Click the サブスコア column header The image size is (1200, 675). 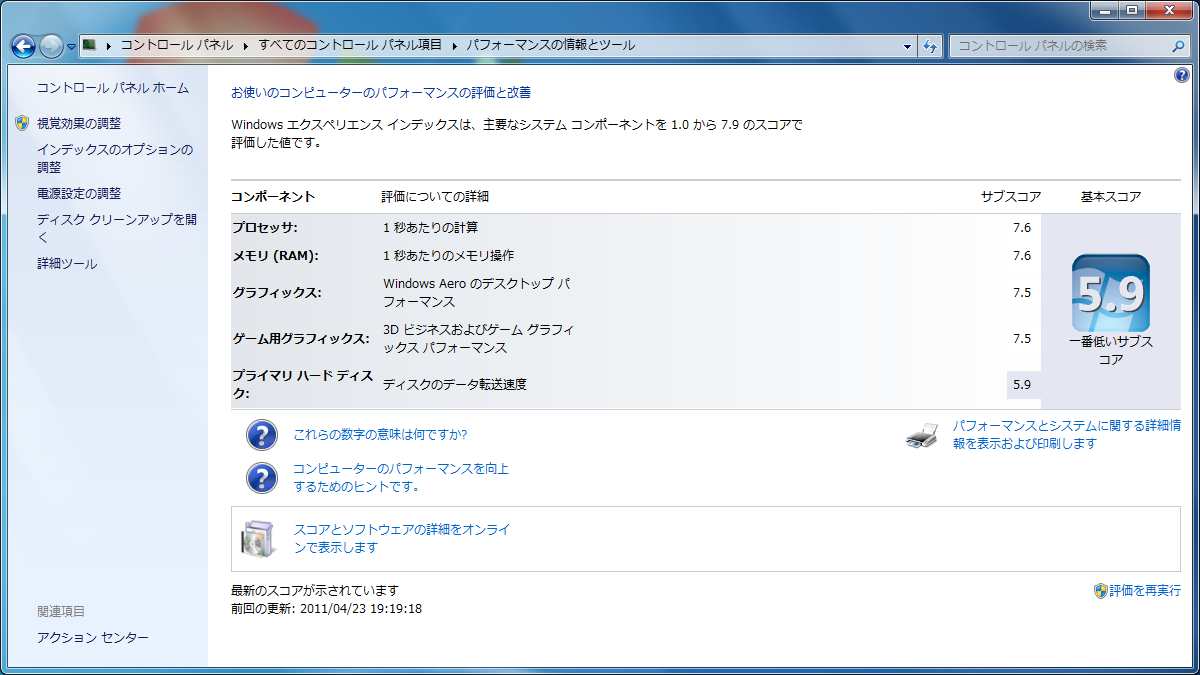click(1011, 196)
